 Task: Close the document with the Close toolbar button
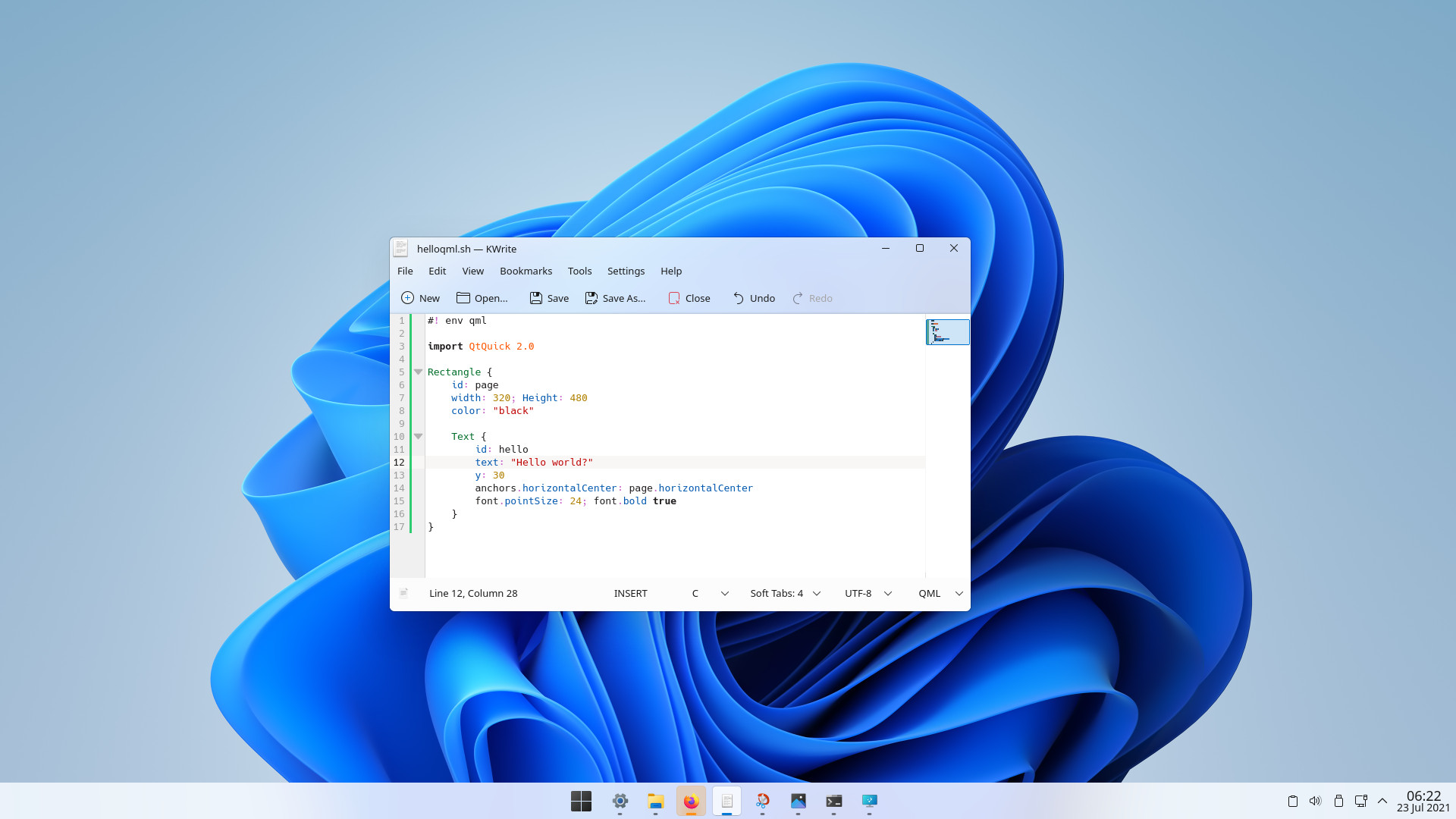[689, 298]
